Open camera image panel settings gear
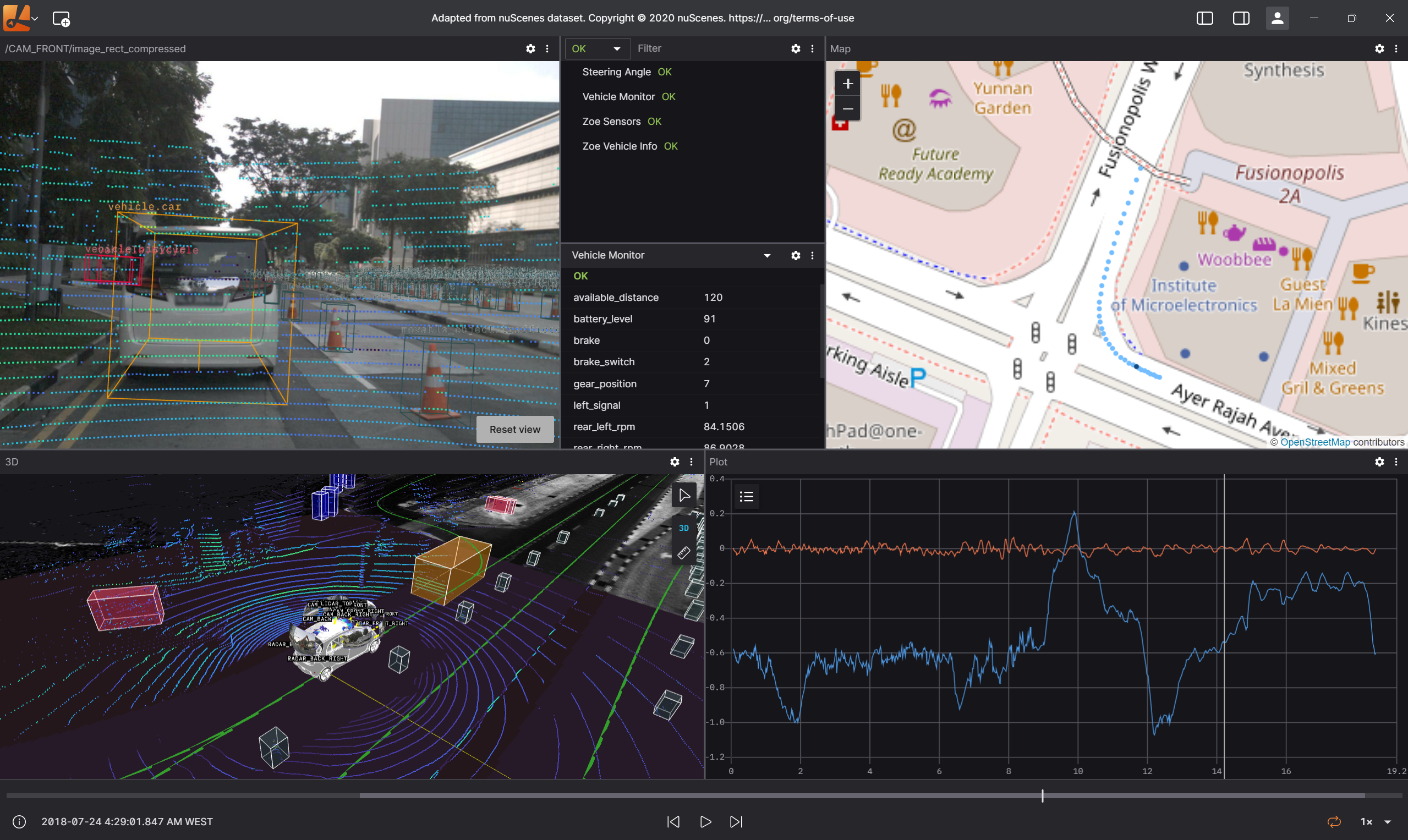 click(x=530, y=48)
